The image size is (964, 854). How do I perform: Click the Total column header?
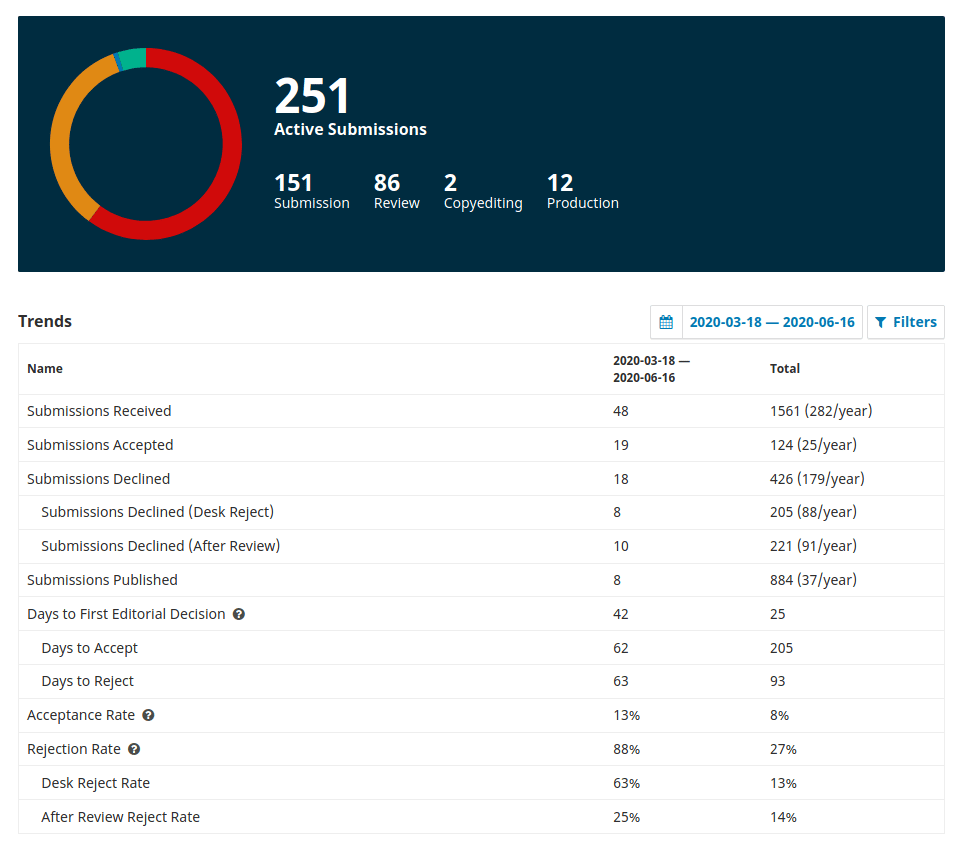pyautogui.click(x=784, y=369)
